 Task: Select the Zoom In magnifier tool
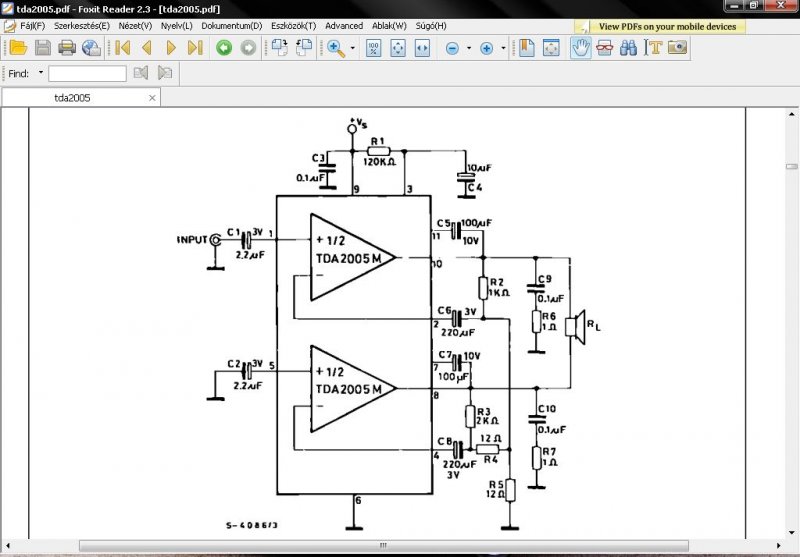click(x=335, y=48)
